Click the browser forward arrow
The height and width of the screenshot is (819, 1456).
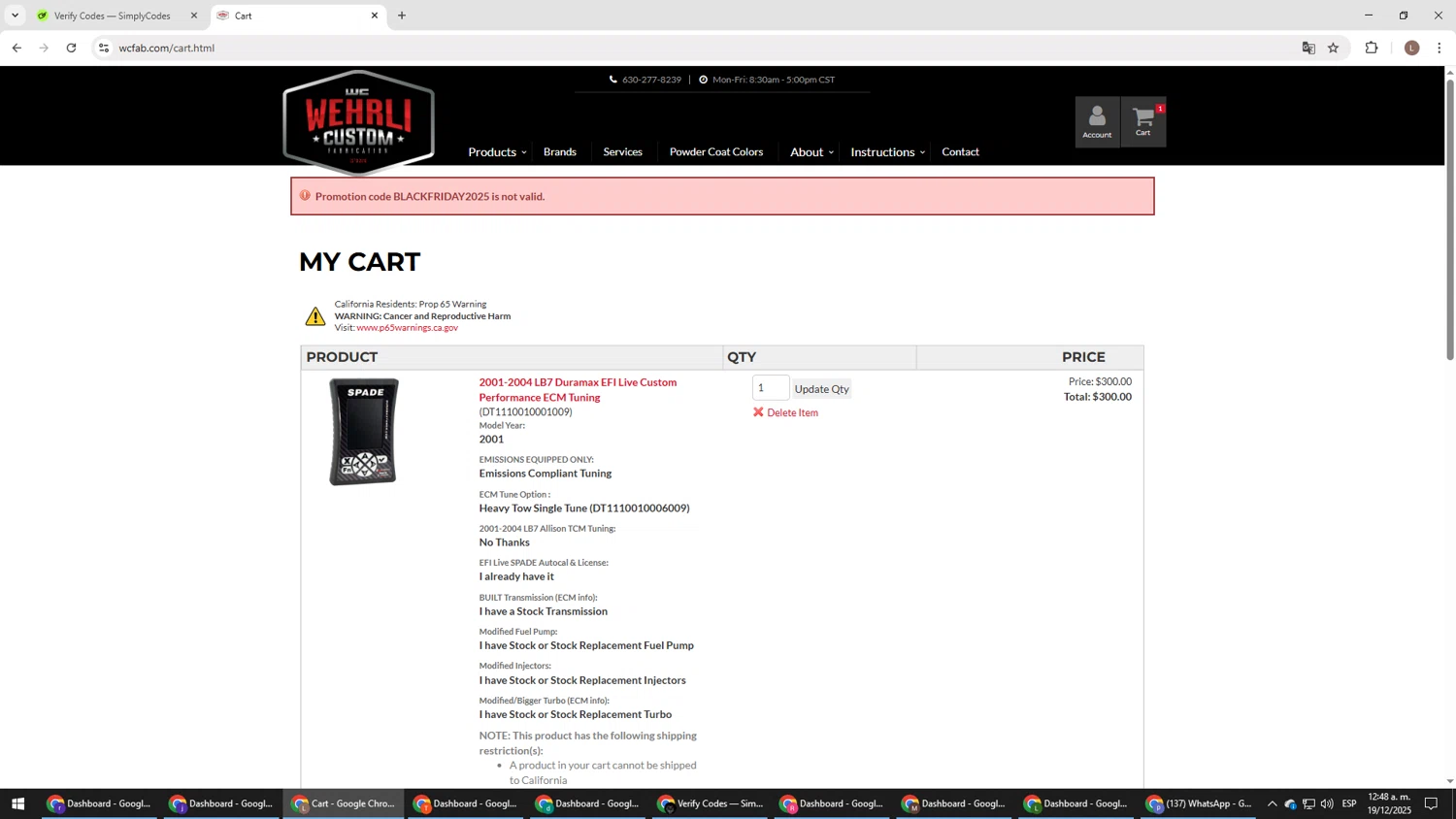click(44, 48)
